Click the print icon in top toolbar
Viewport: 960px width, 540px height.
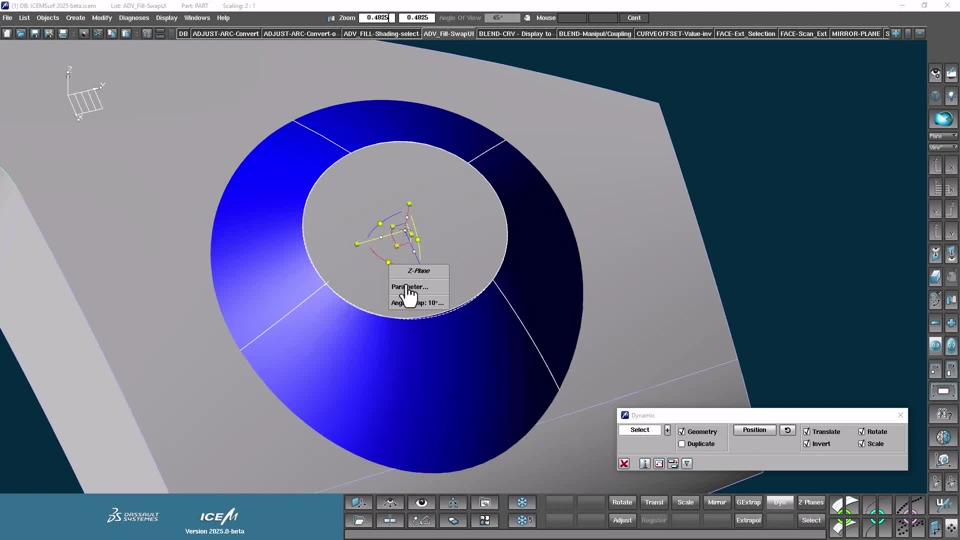click(63, 34)
